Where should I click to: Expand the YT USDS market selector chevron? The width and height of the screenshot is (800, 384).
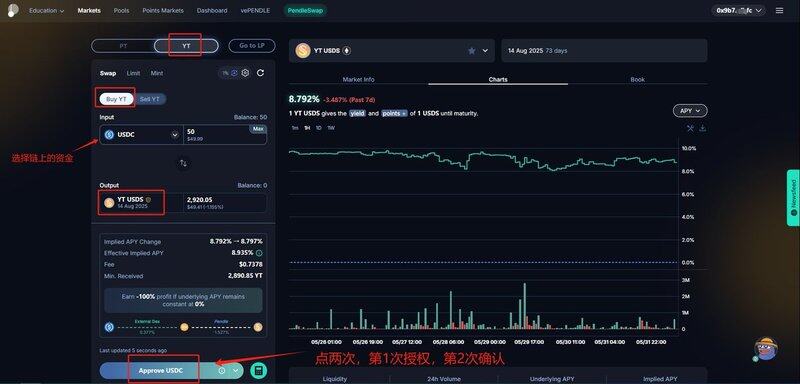tap(485, 50)
